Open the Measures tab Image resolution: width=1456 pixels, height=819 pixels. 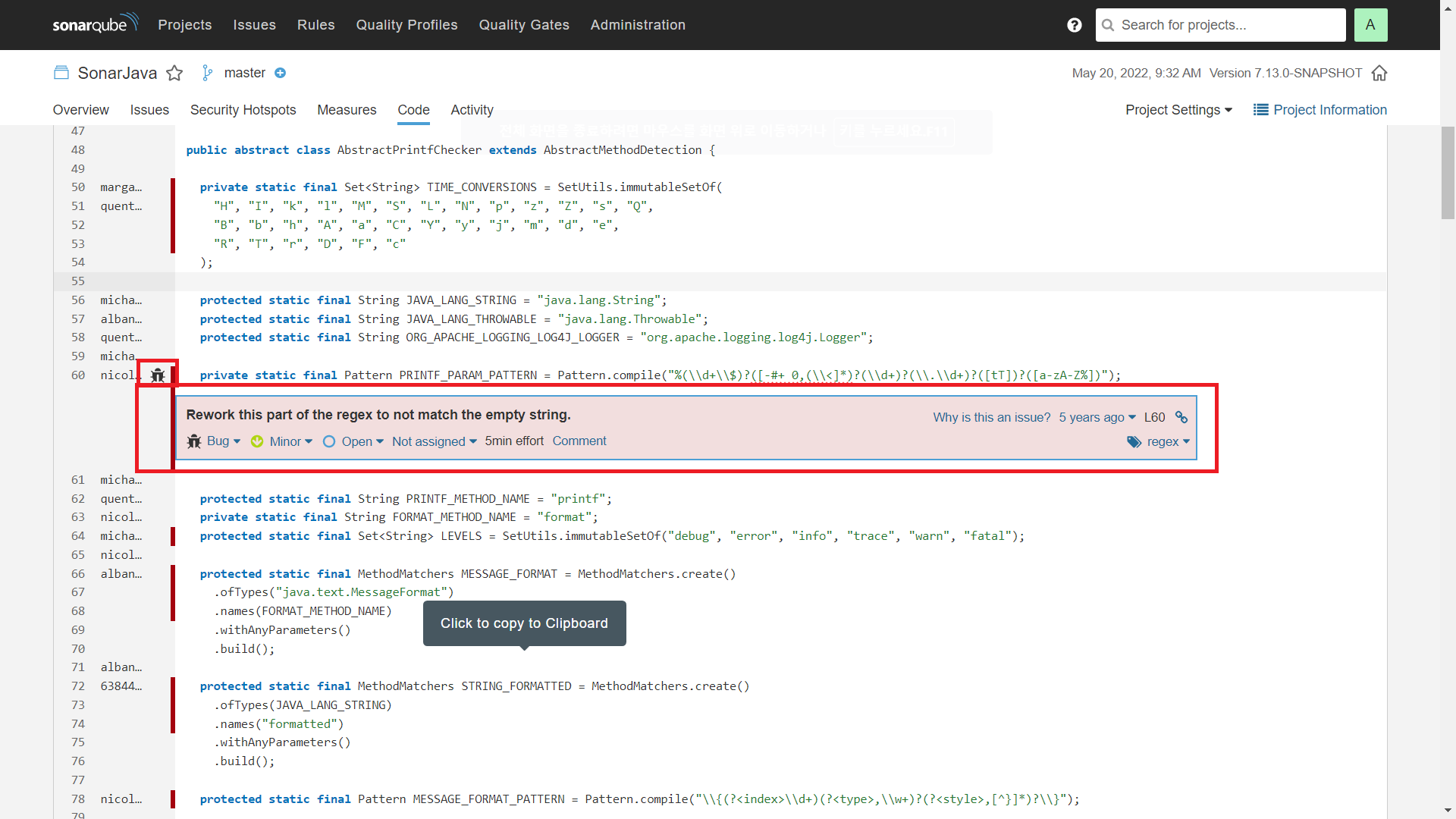click(347, 110)
